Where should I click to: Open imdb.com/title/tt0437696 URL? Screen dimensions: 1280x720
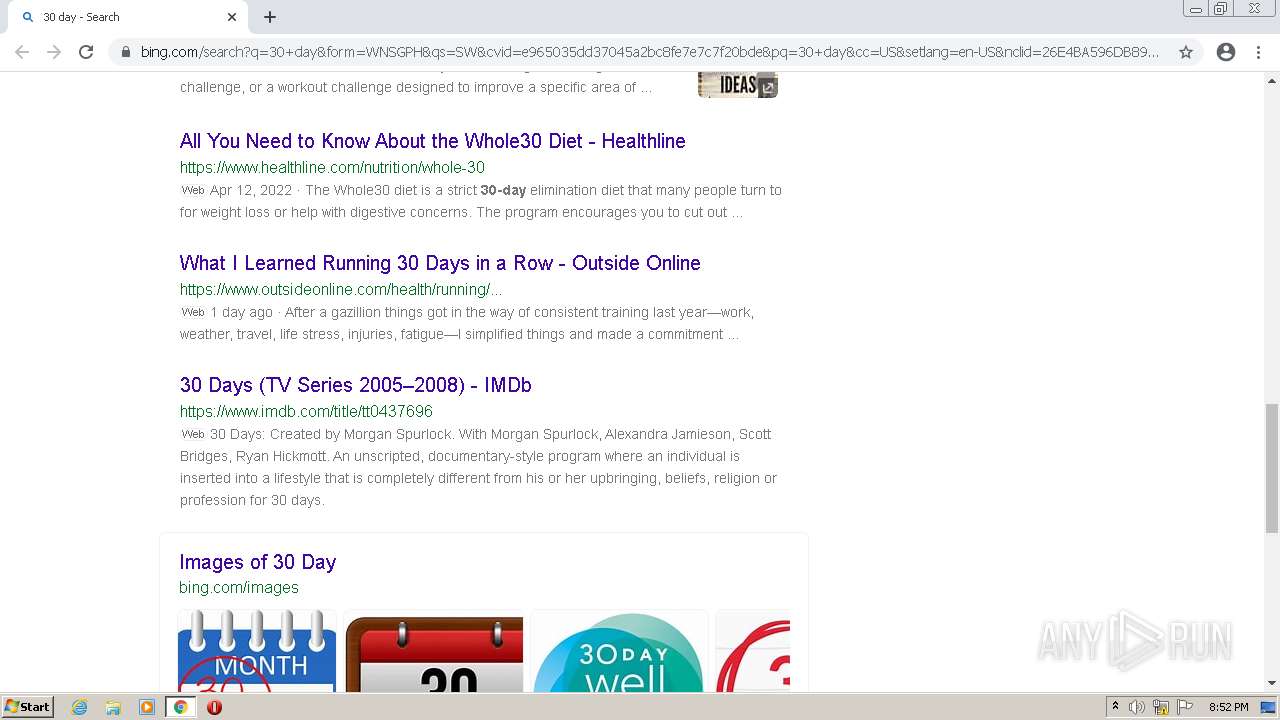(306, 411)
